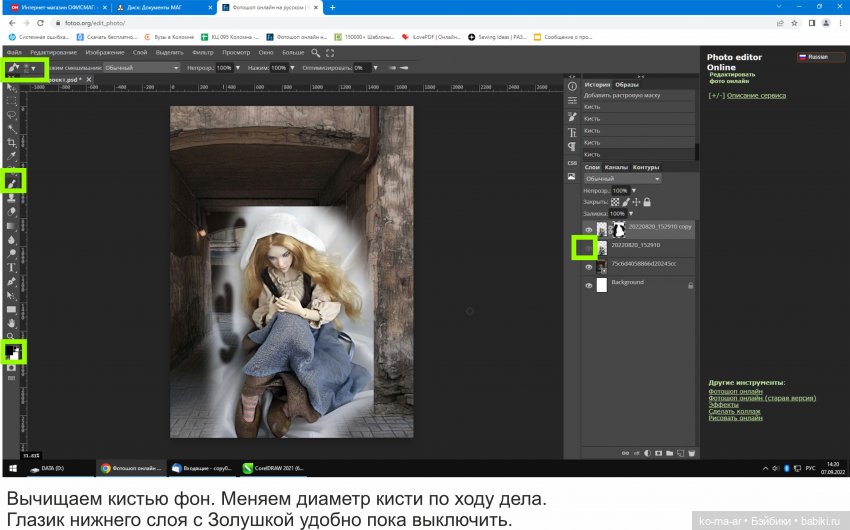Open Фотошоп онлайн (старая версия) link
Screen dimensions: 850x530
tap(762, 398)
